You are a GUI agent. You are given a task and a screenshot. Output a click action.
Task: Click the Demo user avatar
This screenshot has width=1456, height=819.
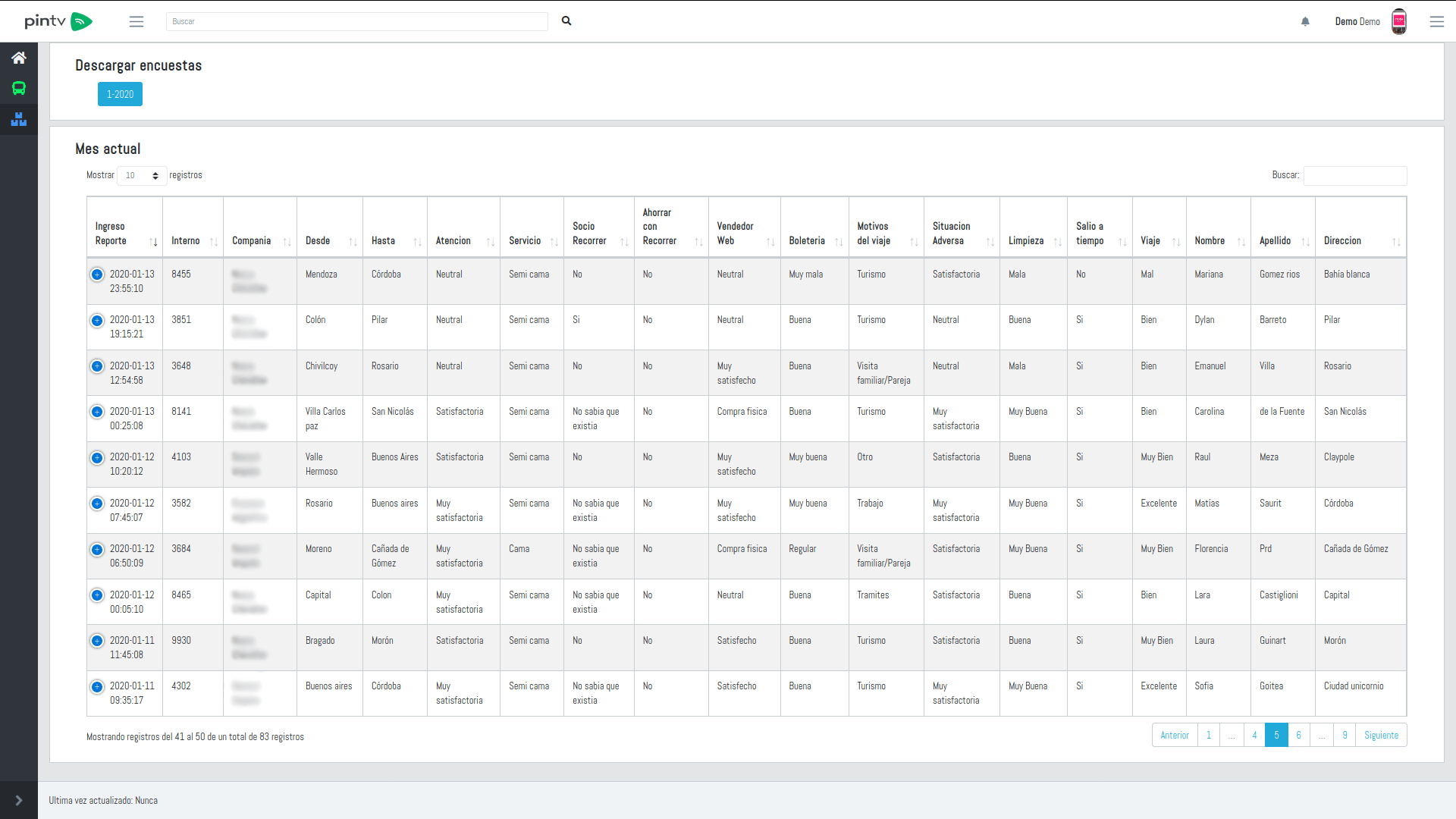coord(1399,21)
